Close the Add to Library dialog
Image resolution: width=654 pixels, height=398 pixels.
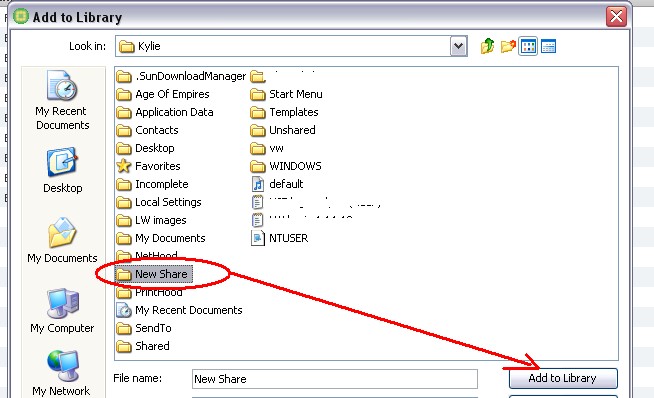click(616, 17)
